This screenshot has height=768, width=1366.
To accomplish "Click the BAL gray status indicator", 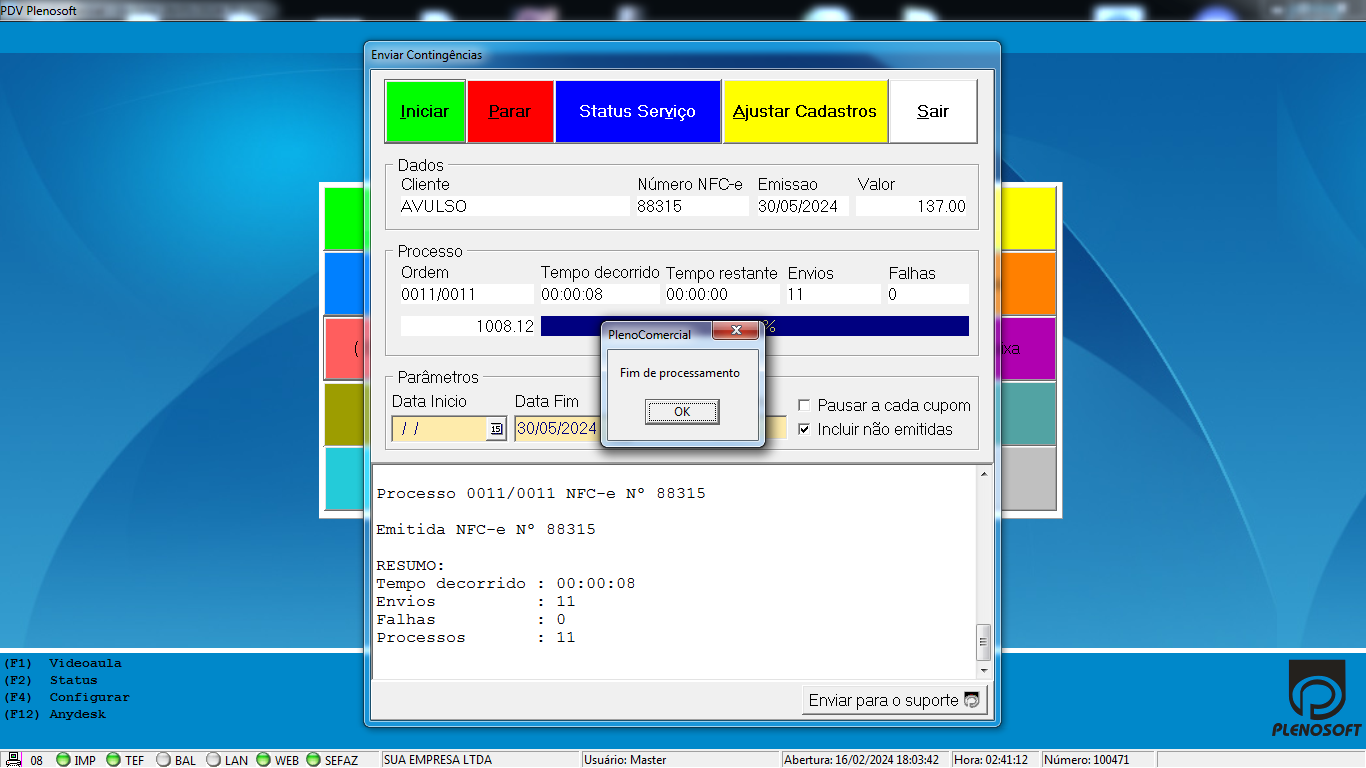I will 163,760.
